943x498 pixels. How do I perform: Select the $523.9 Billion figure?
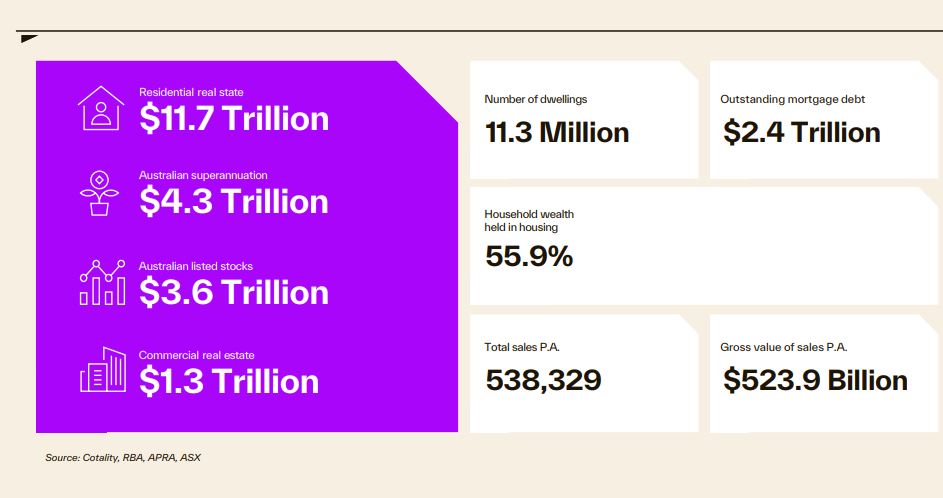pos(815,381)
